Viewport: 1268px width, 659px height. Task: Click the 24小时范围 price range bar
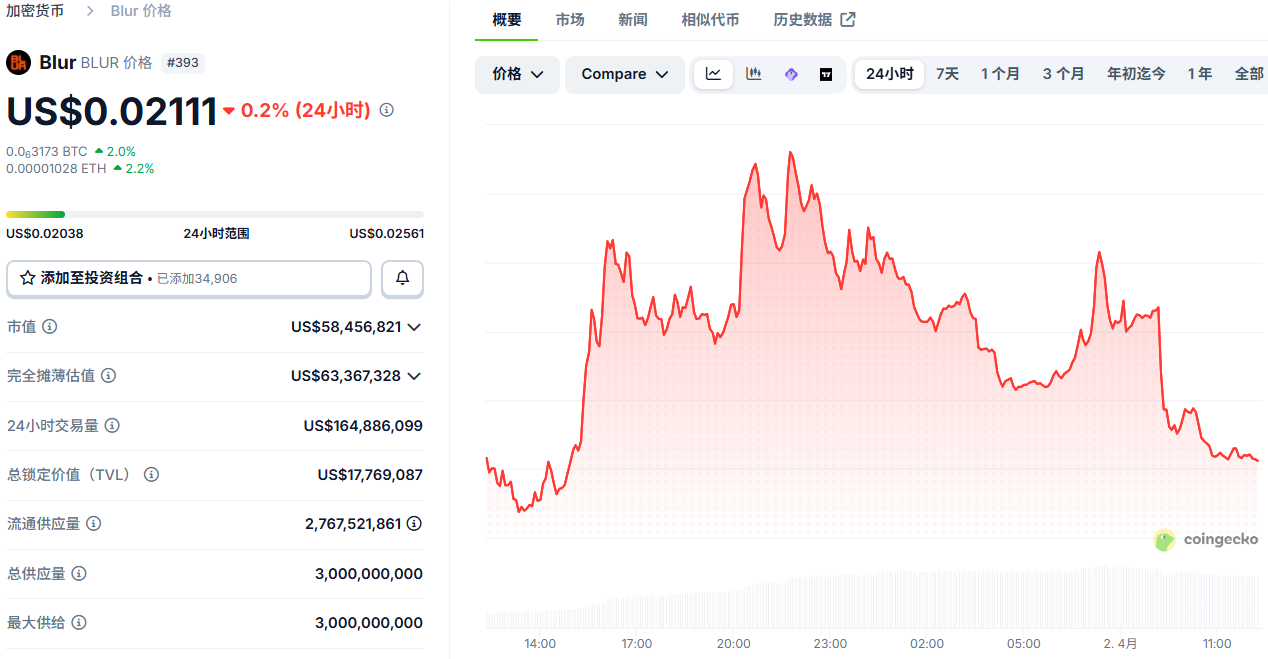pyautogui.click(x=215, y=214)
